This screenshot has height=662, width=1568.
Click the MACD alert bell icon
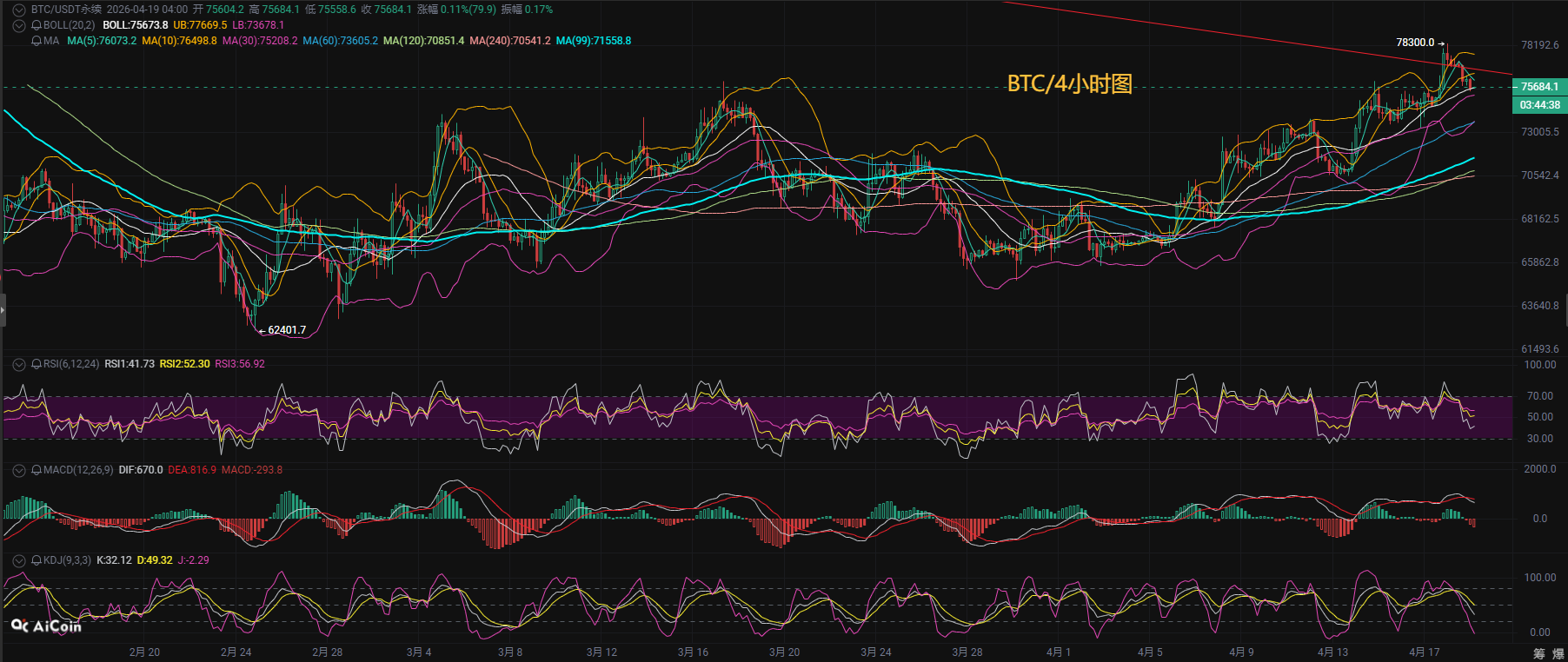coord(37,470)
